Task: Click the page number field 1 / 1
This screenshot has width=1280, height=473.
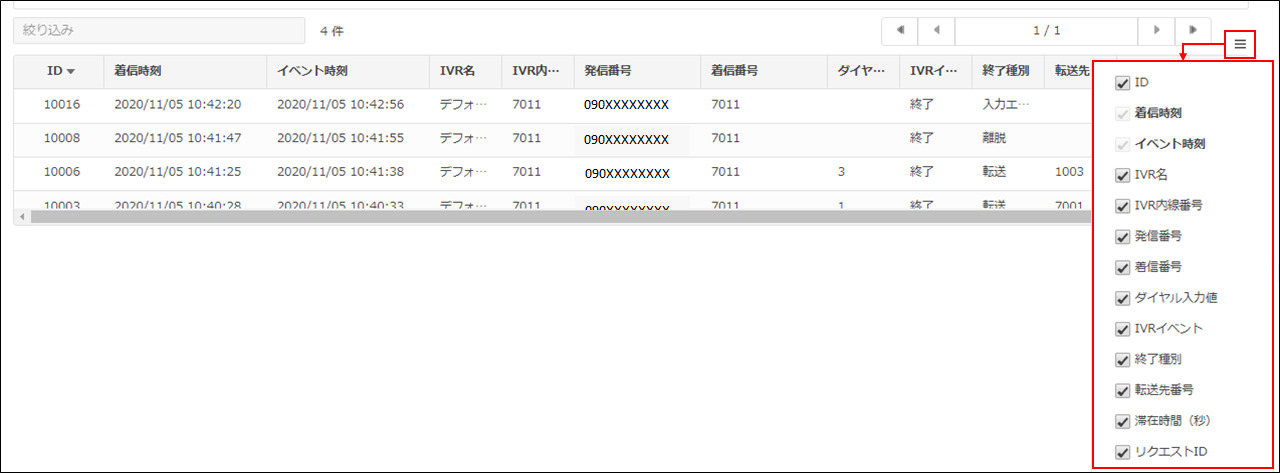Action: tap(1046, 31)
